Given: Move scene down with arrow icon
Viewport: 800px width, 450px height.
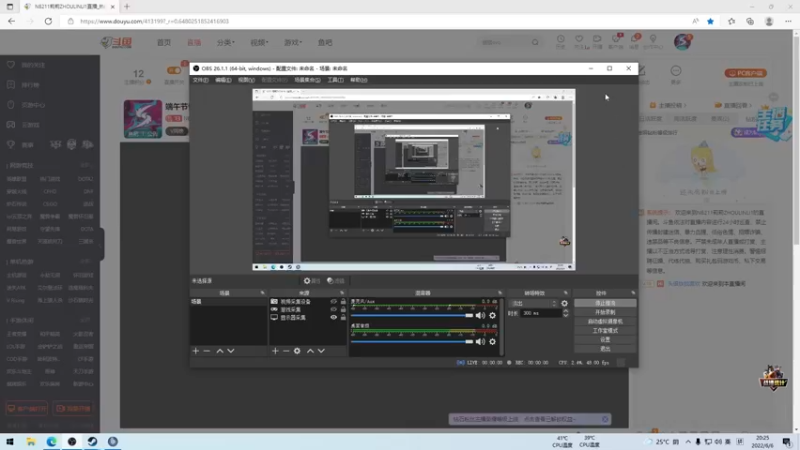Looking at the screenshot, I should pyautogui.click(x=231, y=351).
